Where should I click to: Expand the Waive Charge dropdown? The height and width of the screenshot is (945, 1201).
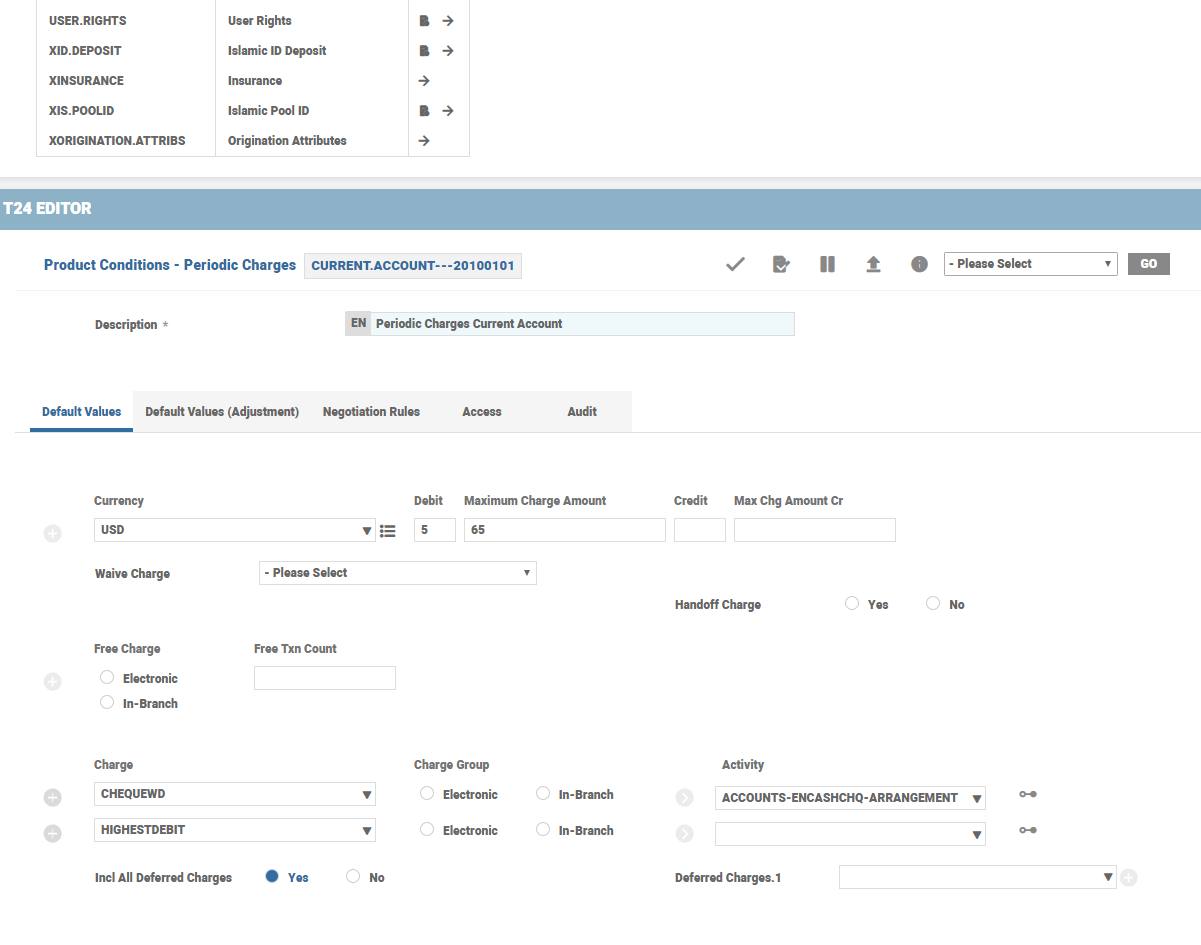pos(397,573)
